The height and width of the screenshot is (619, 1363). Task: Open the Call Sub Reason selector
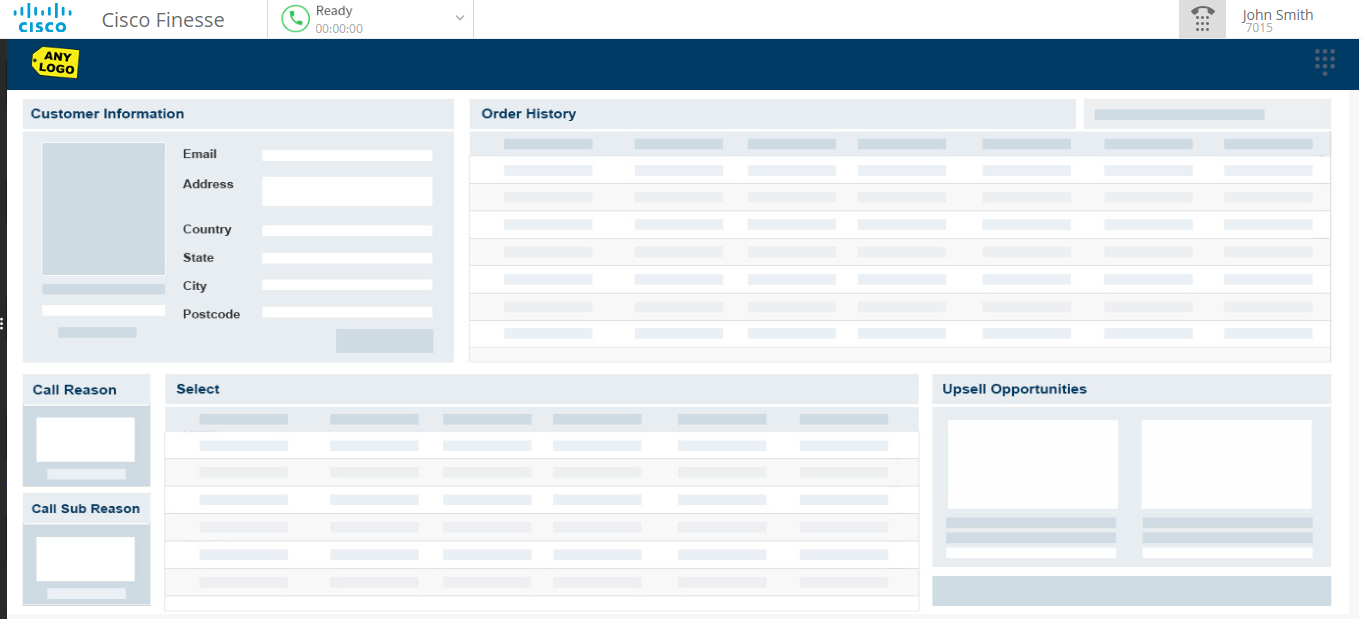[x=85, y=558]
